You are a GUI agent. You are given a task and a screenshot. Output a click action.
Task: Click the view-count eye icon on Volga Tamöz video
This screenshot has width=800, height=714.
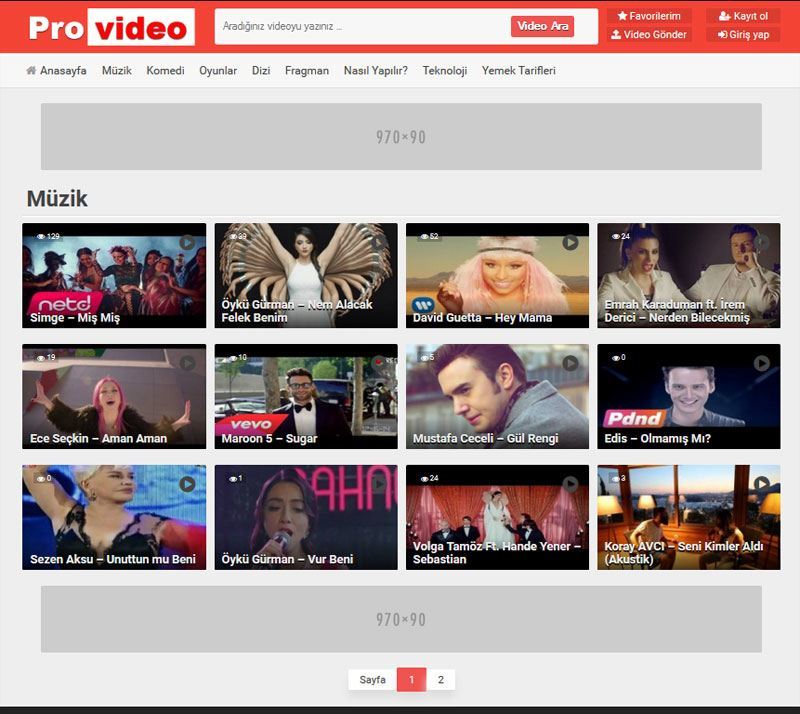click(424, 479)
